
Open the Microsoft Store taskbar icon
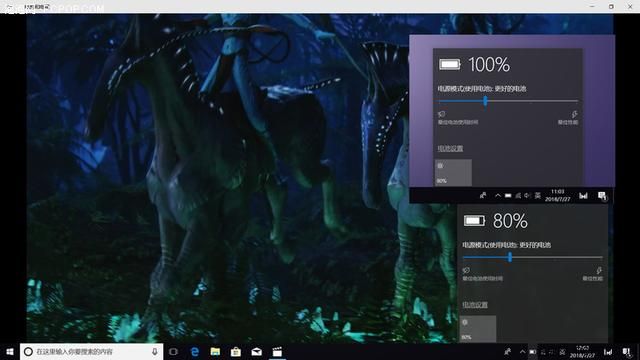[x=236, y=351]
